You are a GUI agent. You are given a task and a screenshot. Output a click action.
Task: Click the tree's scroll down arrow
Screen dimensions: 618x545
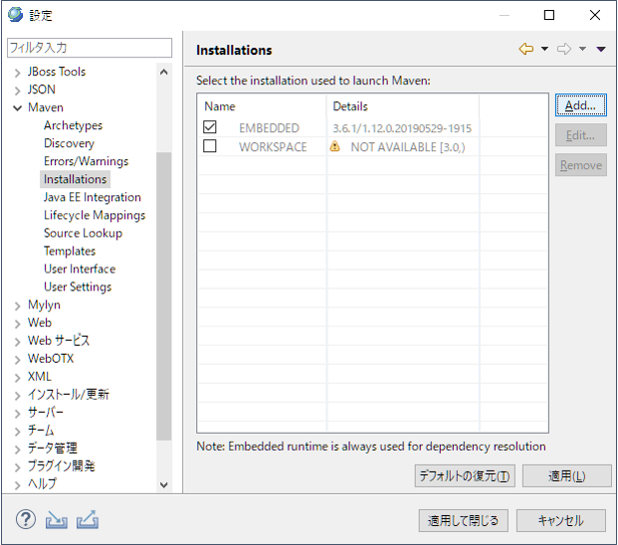coord(164,484)
